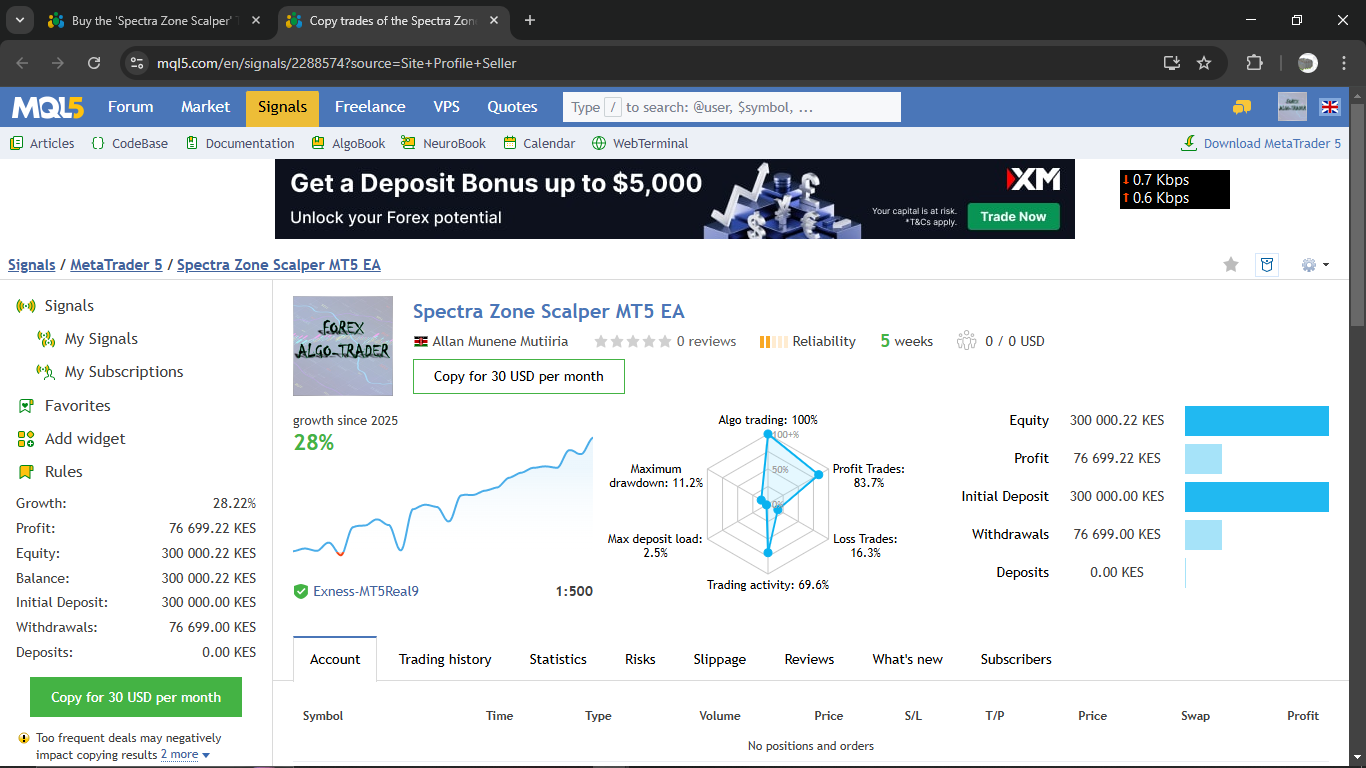The image size is (1366, 768).
Task: View the Subscribers tab
Action: pyautogui.click(x=1016, y=659)
